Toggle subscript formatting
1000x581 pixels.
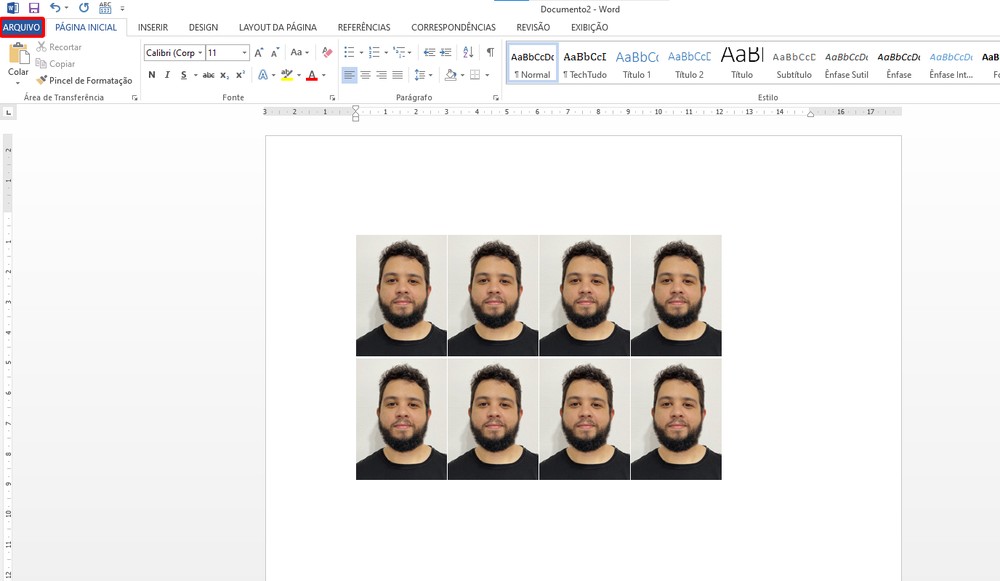pyautogui.click(x=225, y=74)
